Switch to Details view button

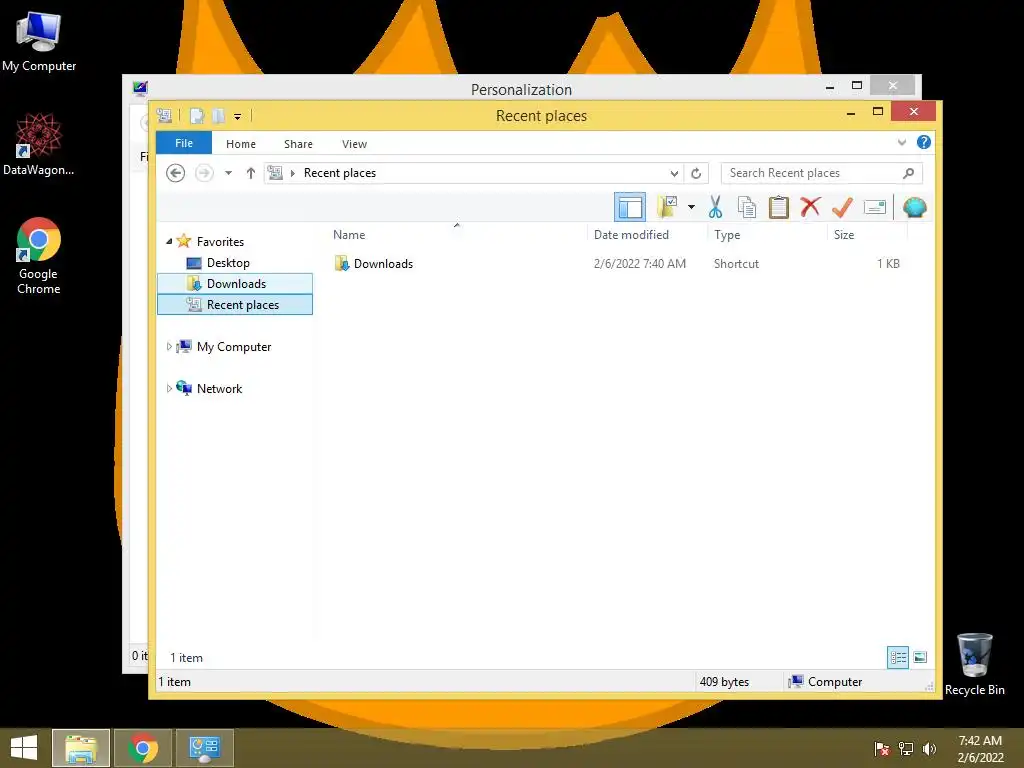click(x=898, y=657)
